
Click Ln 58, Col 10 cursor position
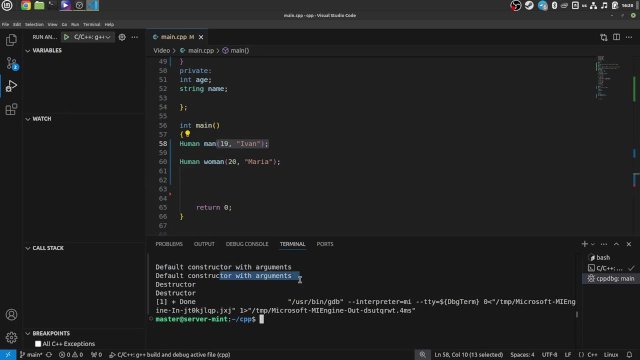tap(469, 355)
